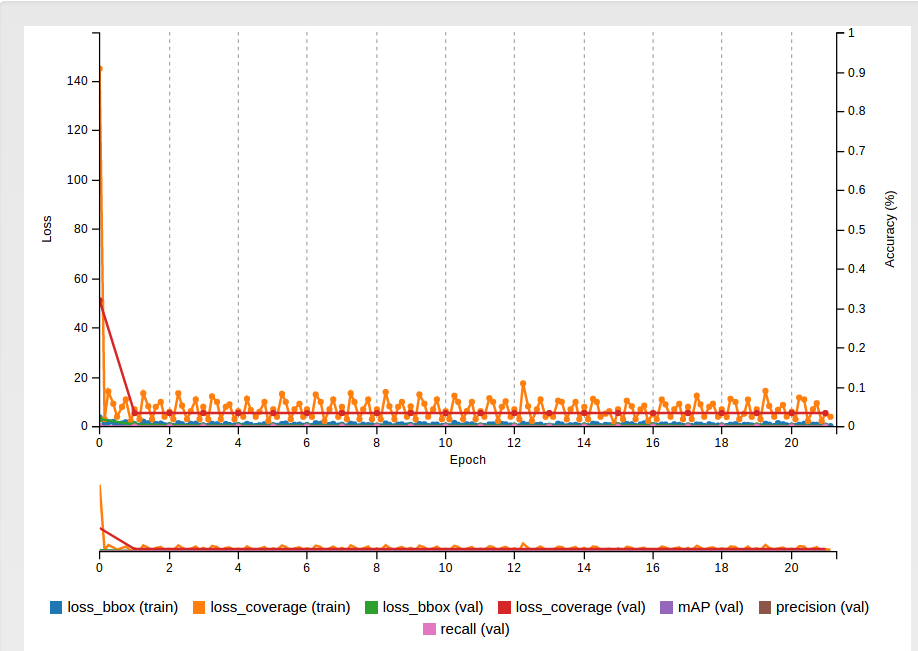Click the Epoch axis label to open options
Image resolution: width=918 pixels, height=651 pixels.
[x=466, y=459]
